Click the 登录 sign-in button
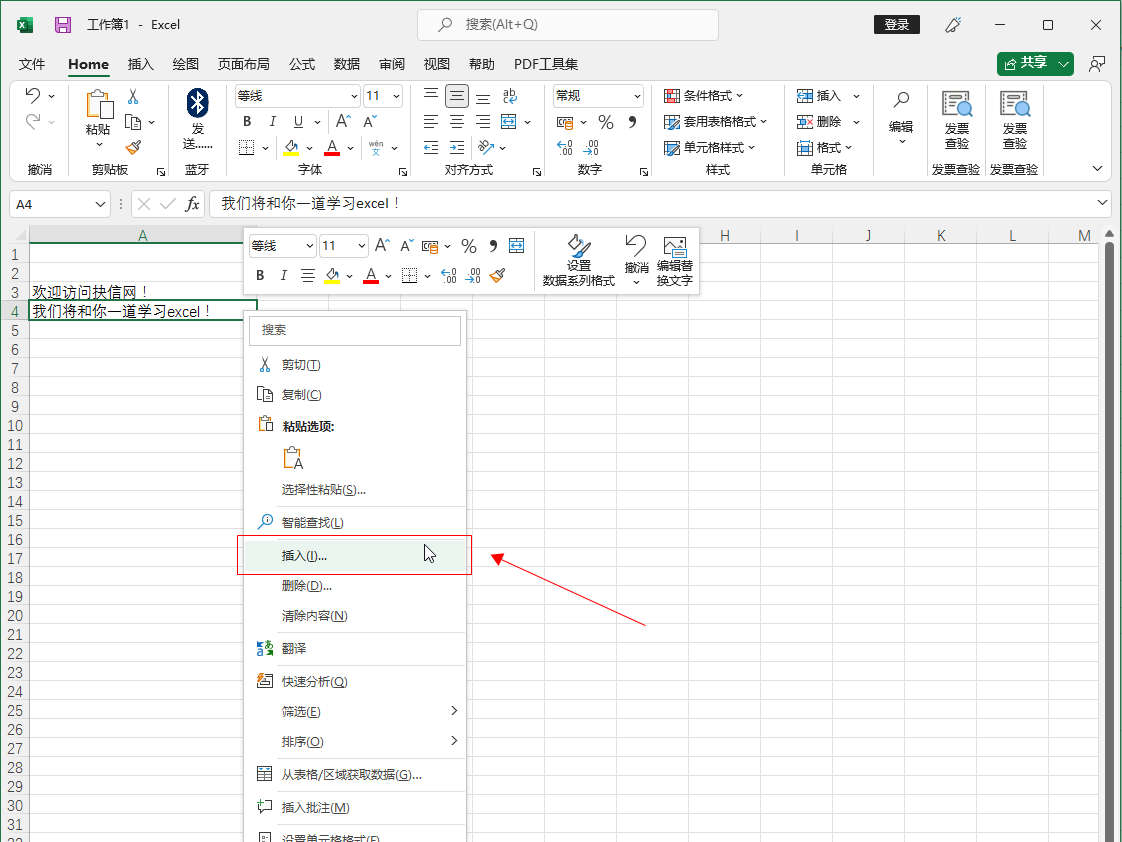 click(x=897, y=24)
